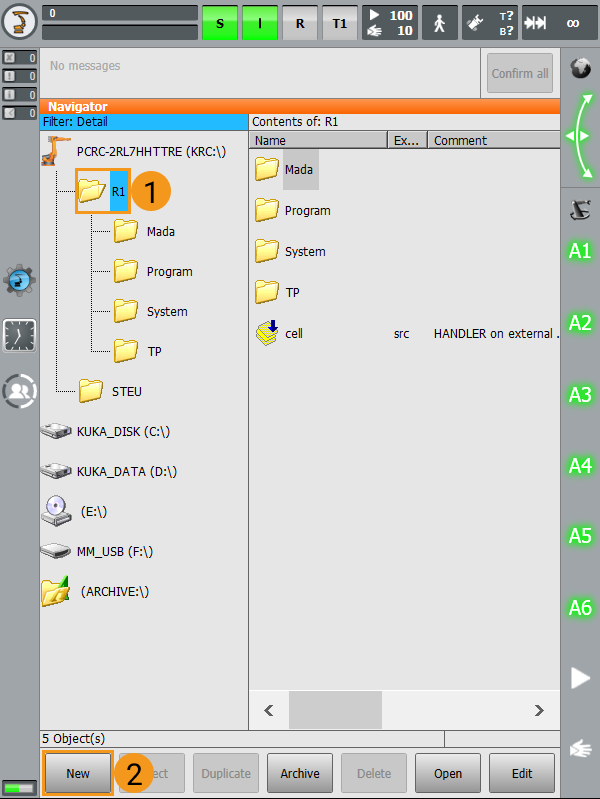
Task: Open the world coordinate system globe icon
Action: tap(580, 68)
